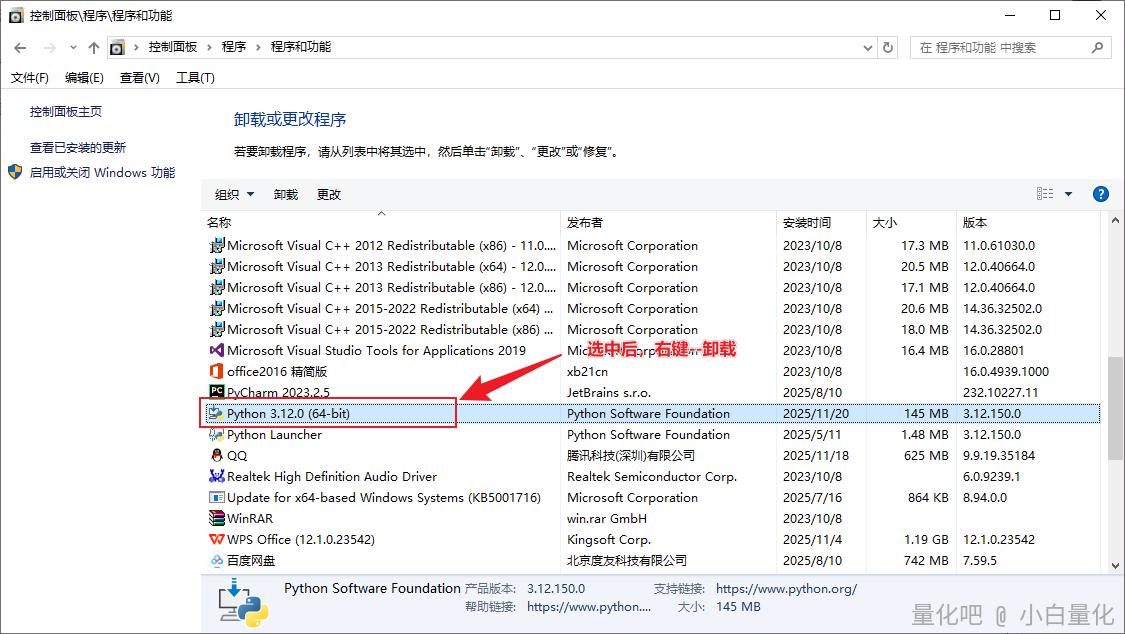Select the WinRAR icon in program list
This screenshot has height=634, width=1125.
pos(216,518)
